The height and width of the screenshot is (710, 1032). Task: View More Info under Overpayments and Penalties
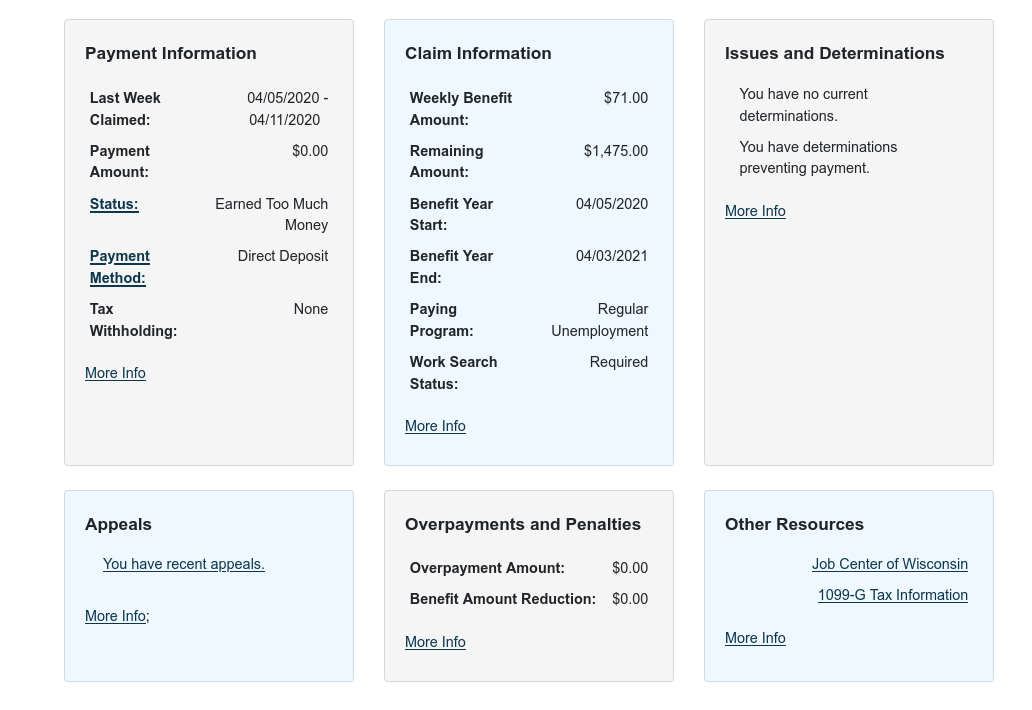(435, 642)
